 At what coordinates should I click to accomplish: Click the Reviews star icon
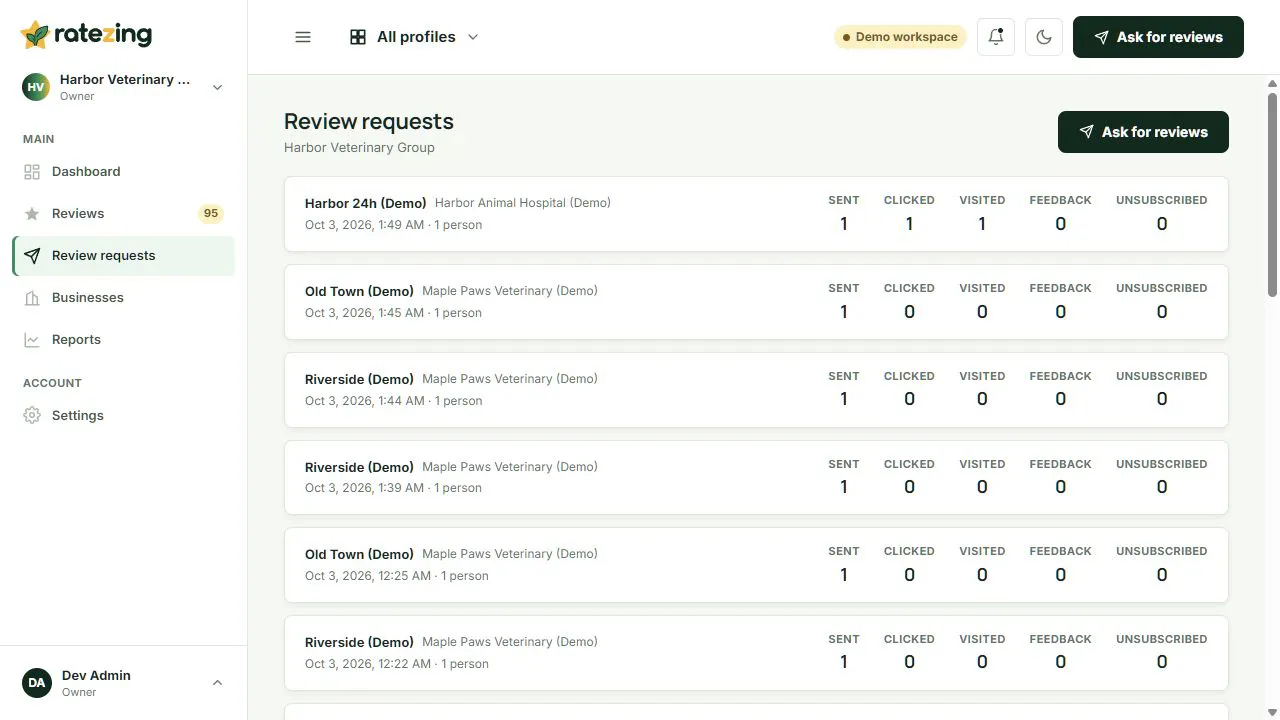tap(32, 214)
